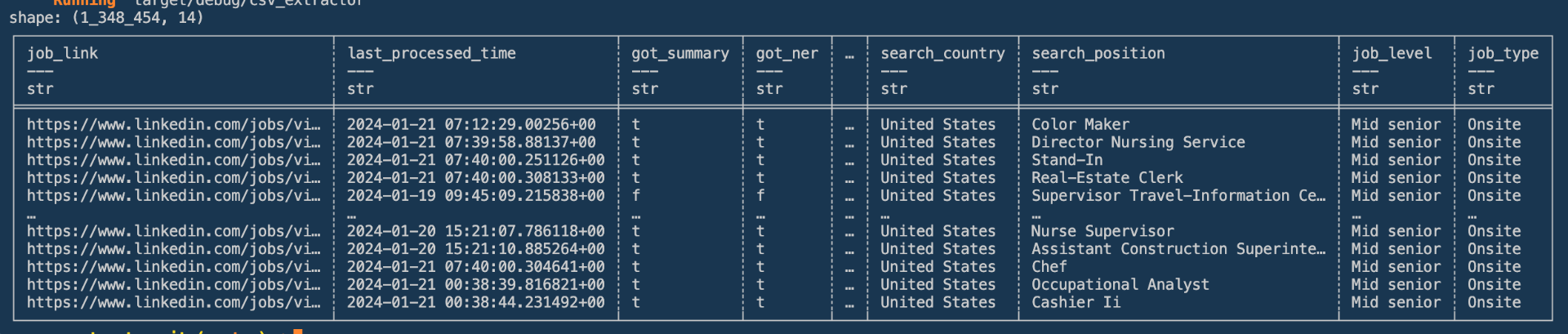The image size is (1568, 334).
Task: Click the search_country column header
Action: click(942, 53)
